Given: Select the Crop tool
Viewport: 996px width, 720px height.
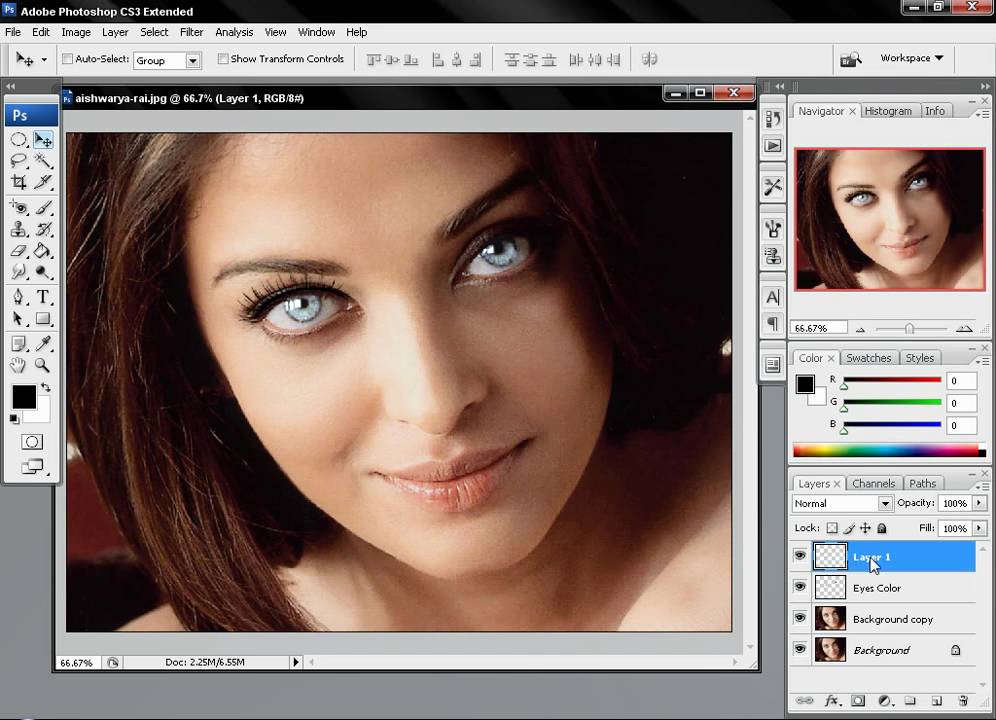Looking at the screenshot, I should click(18, 182).
